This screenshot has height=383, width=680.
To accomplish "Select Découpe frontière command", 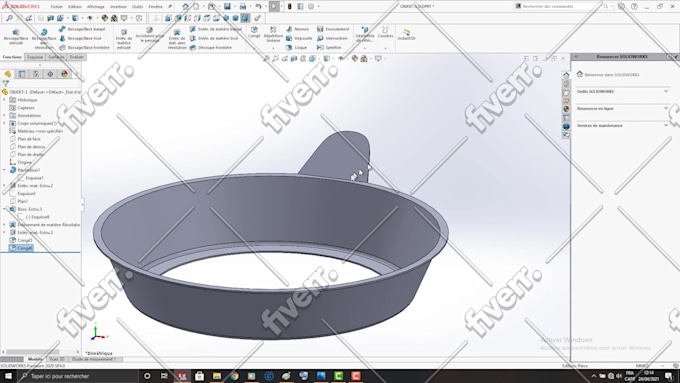I will [x=210, y=48].
